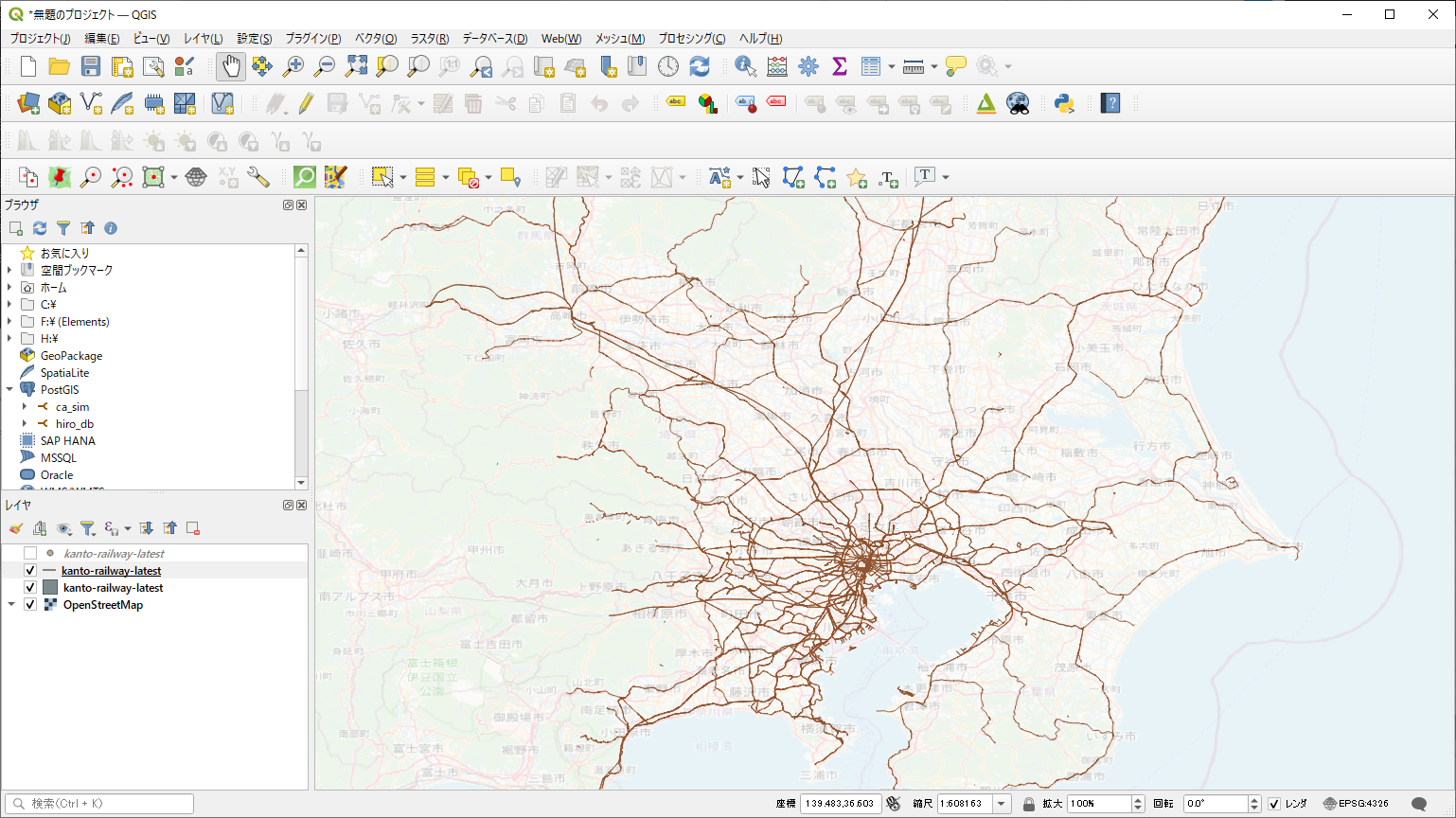Open the scale (縮尺) dropdown in the status bar
This screenshot has width=1456, height=818.
pos(1002,804)
